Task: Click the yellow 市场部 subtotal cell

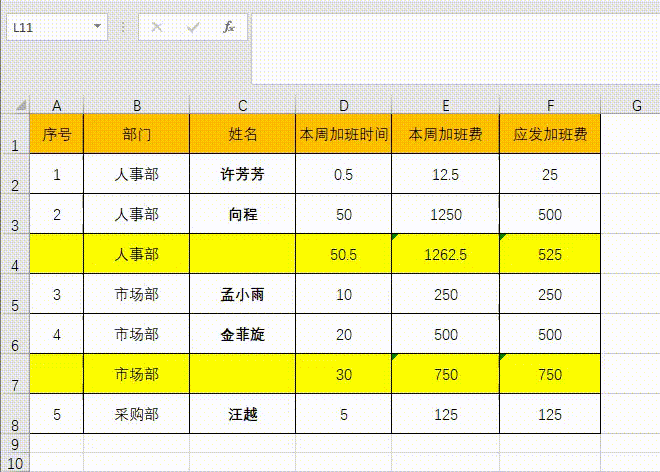Action: [136, 374]
